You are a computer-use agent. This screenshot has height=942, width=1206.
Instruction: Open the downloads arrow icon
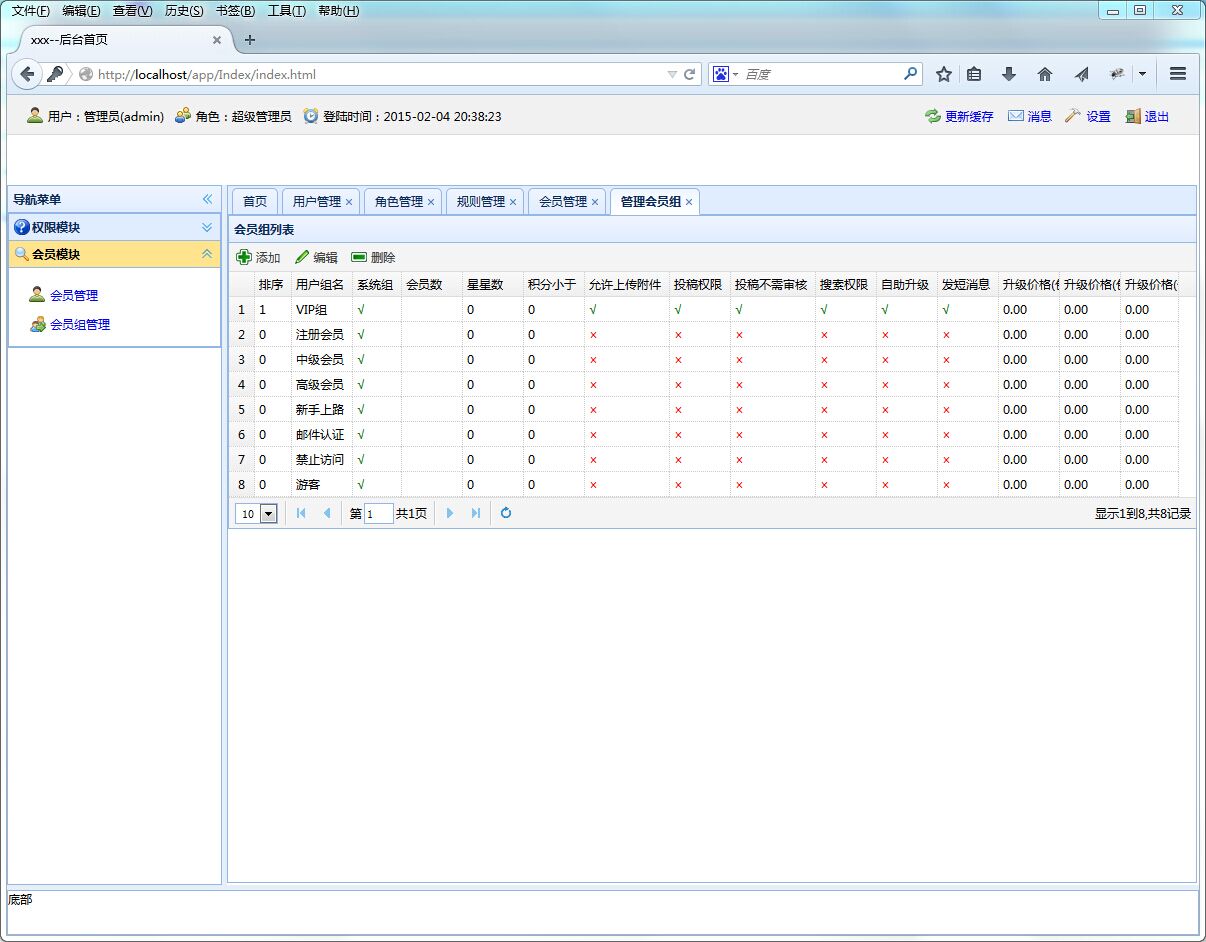pos(1009,74)
